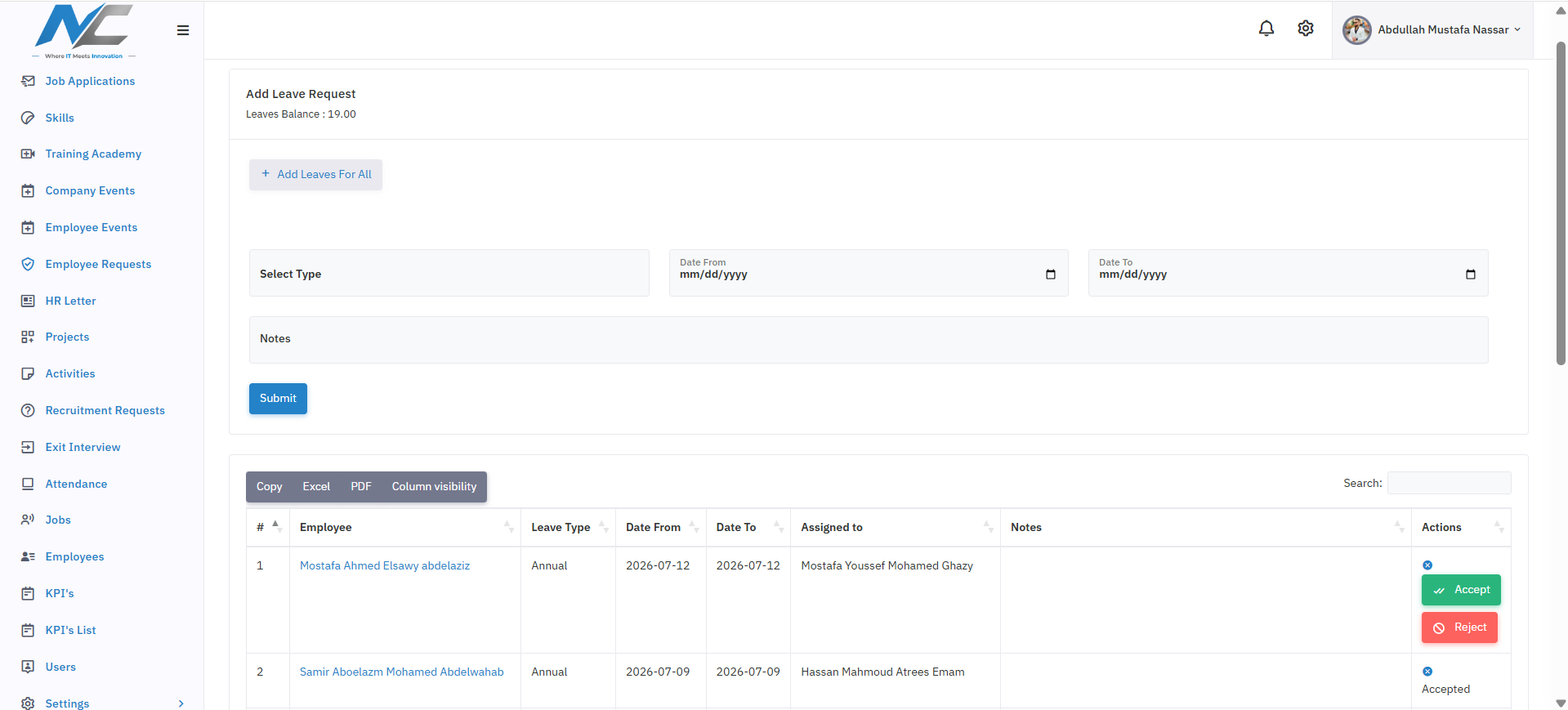Viewport: 1568px width, 710px height.
Task: Toggle the hamburger sidebar menu icon
Action: click(x=183, y=30)
